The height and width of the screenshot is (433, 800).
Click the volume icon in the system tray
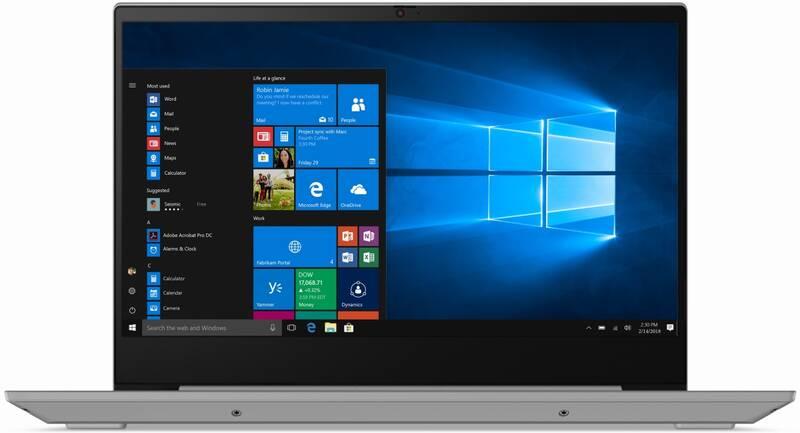(628, 328)
